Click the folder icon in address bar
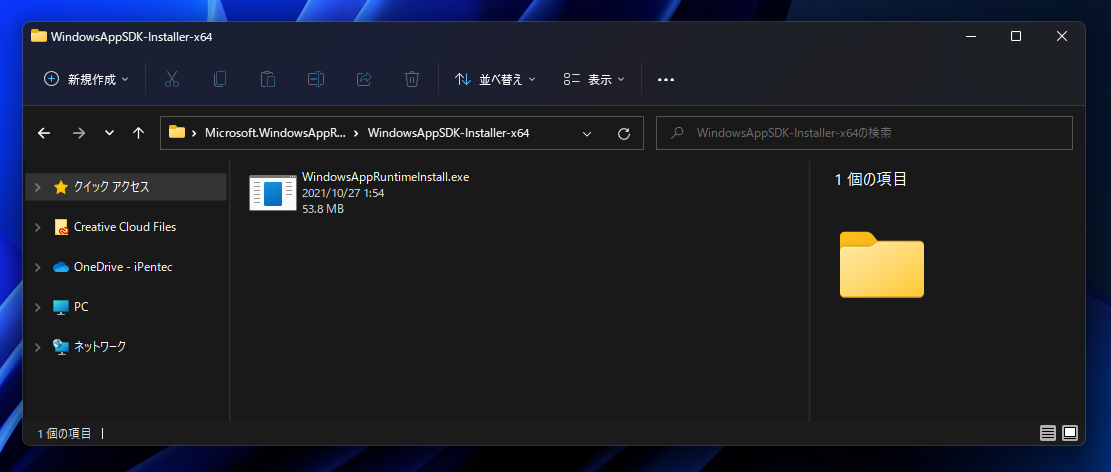 pos(176,132)
